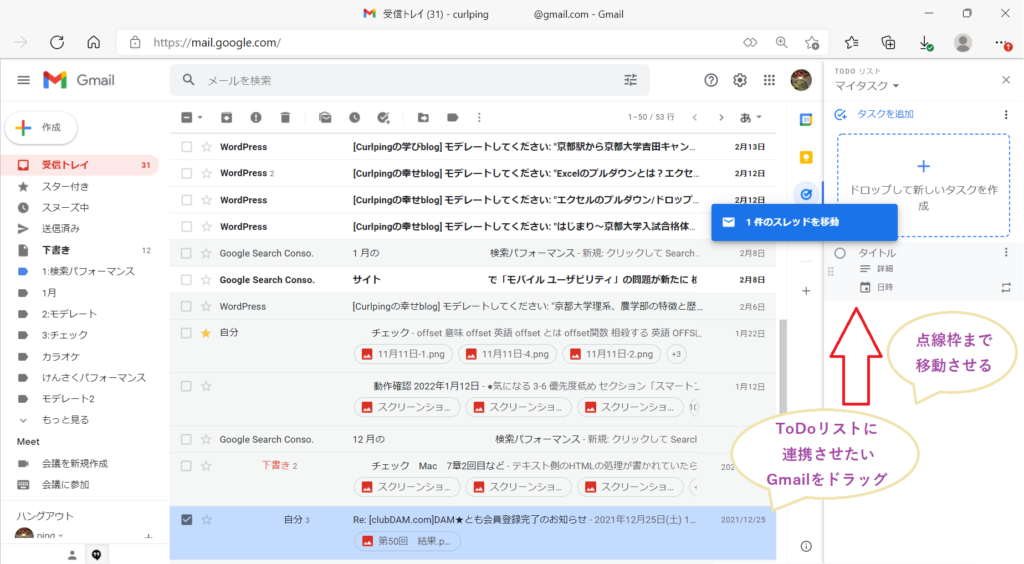Open the 11月11日-1.png attachment chip

pos(403,354)
